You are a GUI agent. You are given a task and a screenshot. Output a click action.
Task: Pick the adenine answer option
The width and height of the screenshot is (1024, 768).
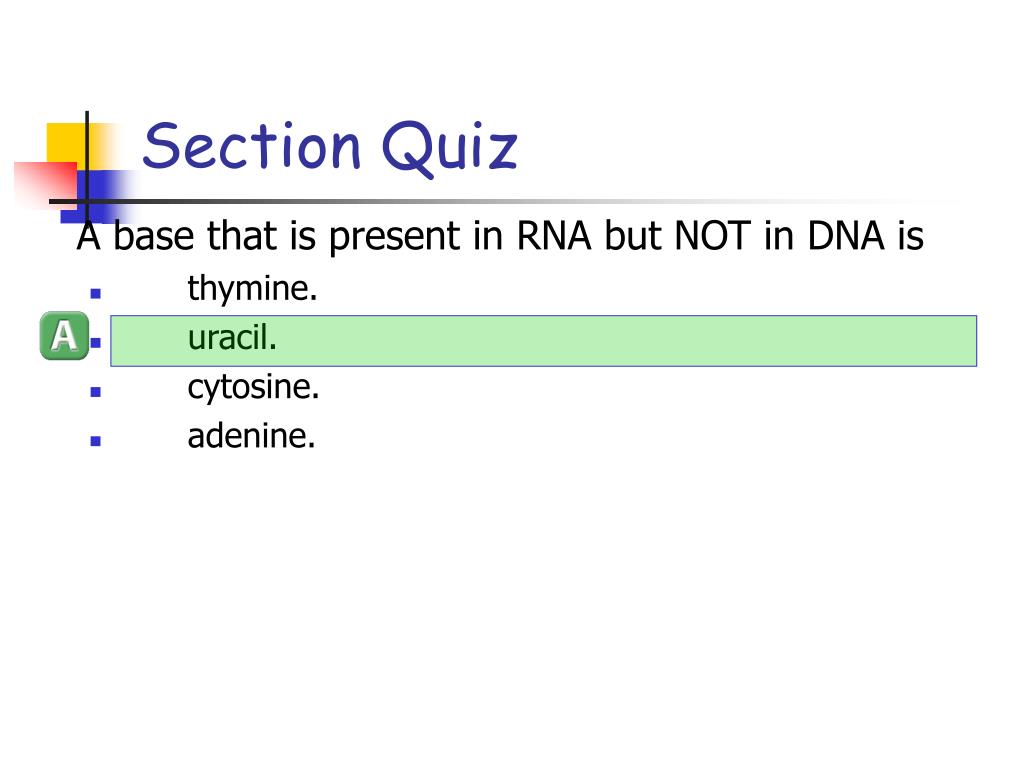tap(251, 436)
